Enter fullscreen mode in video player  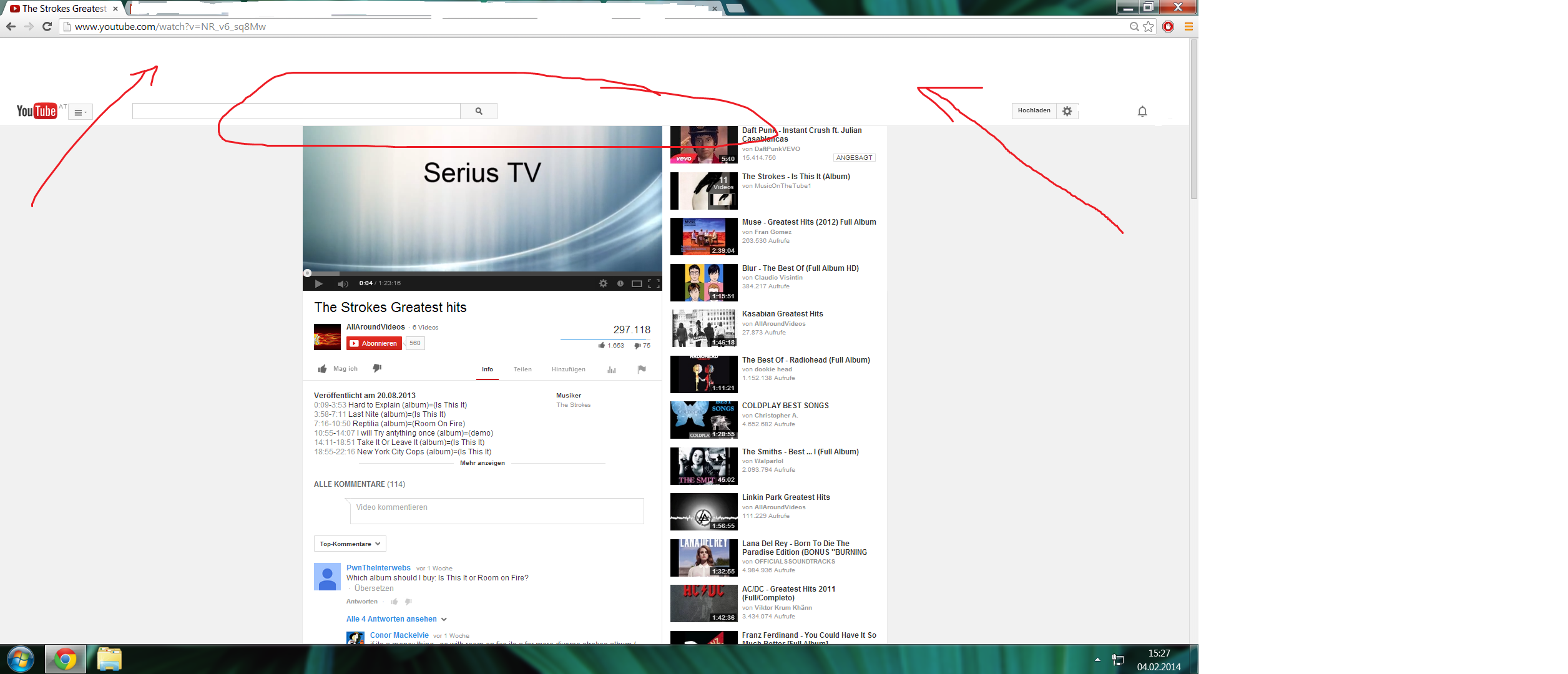point(654,283)
